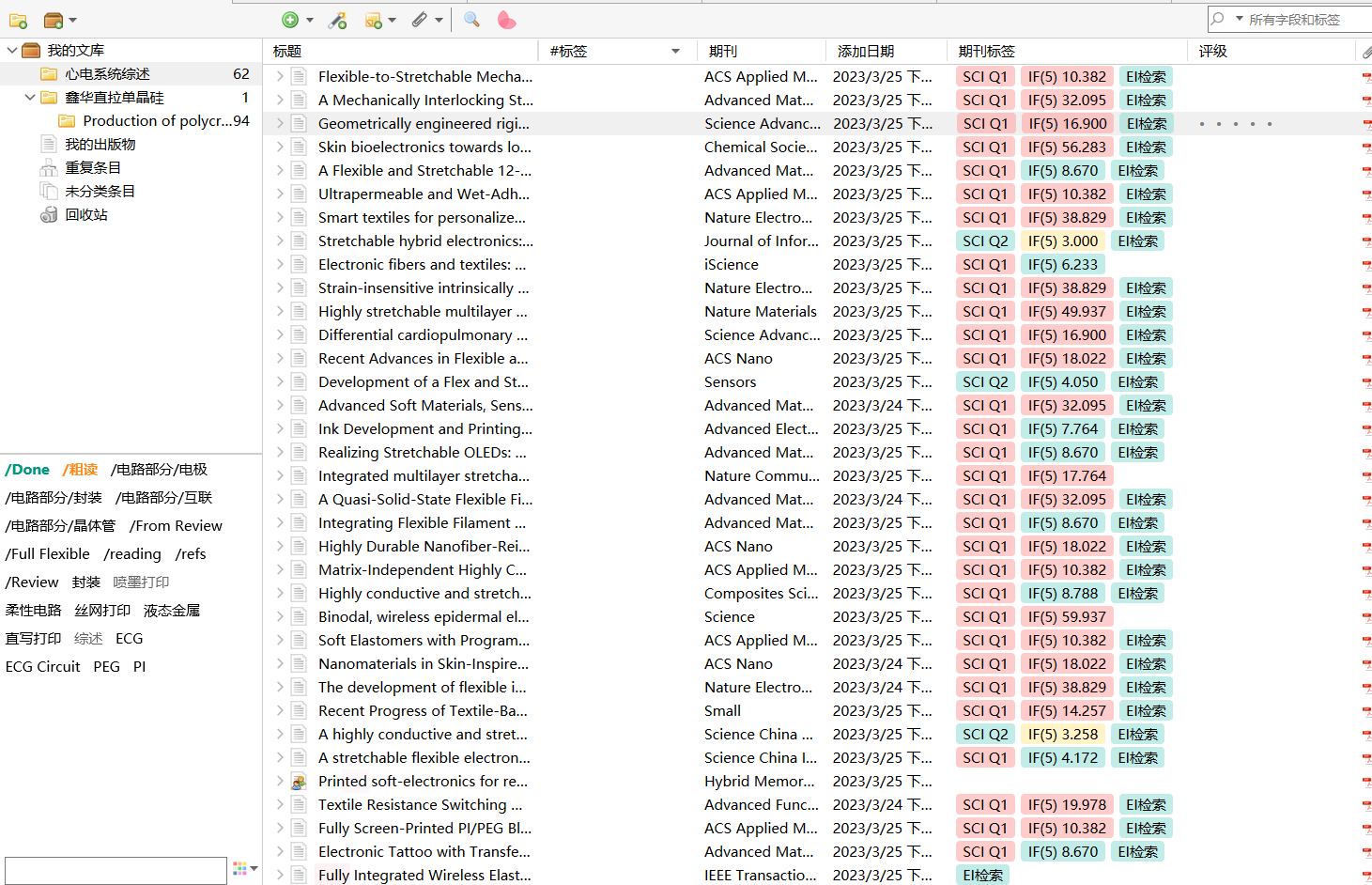This screenshot has width=1372, height=885.
Task: Filter by the green /Done tag
Action: coord(27,470)
